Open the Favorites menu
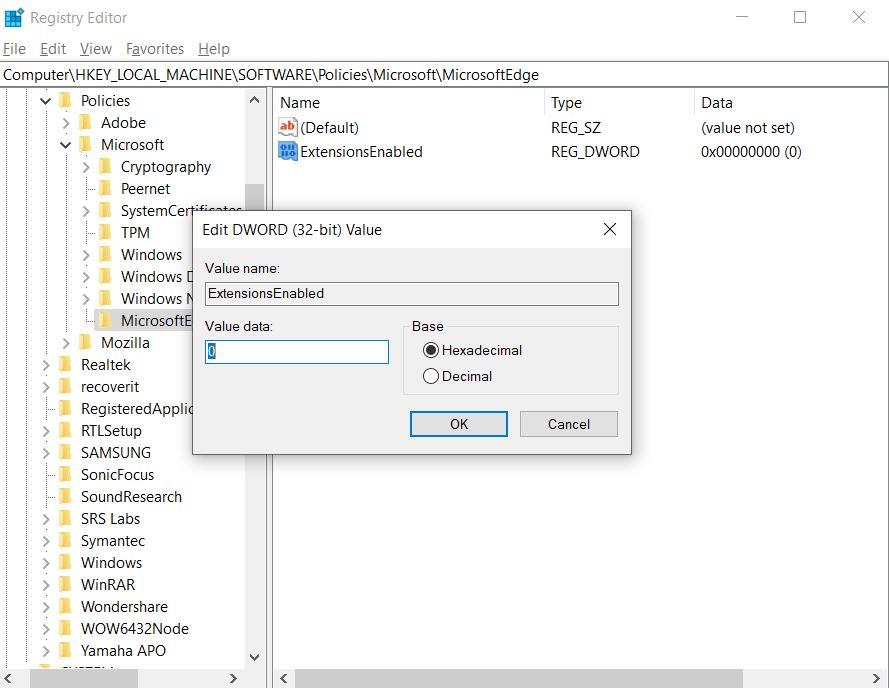The width and height of the screenshot is (889, 688). coord(154,49)
